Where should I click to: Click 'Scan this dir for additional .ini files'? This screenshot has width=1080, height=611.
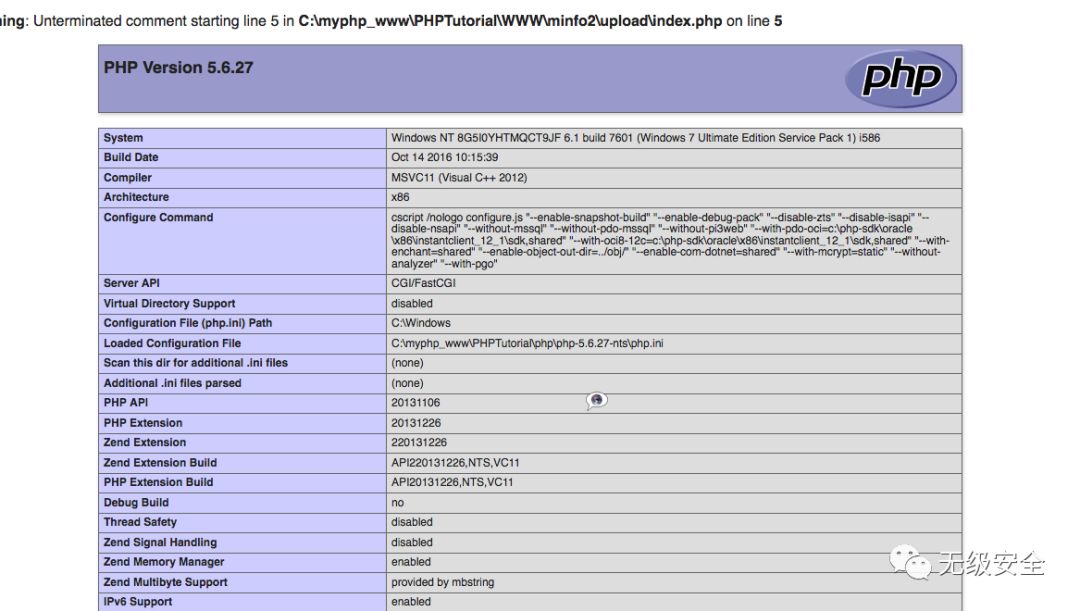click(x=196, y=363)
